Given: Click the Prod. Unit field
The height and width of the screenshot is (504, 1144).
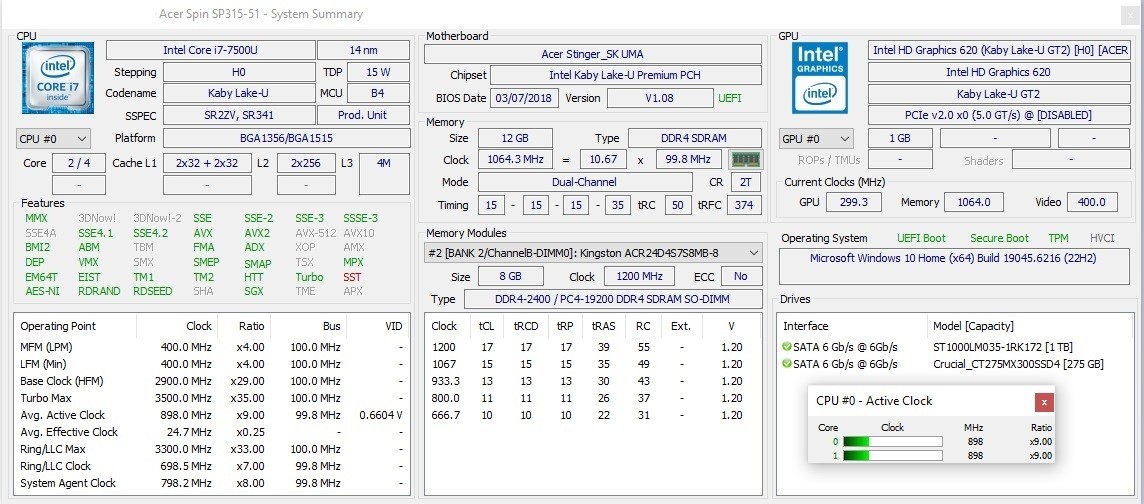Looking at the screenshot, I should click(x=363, y=115).
